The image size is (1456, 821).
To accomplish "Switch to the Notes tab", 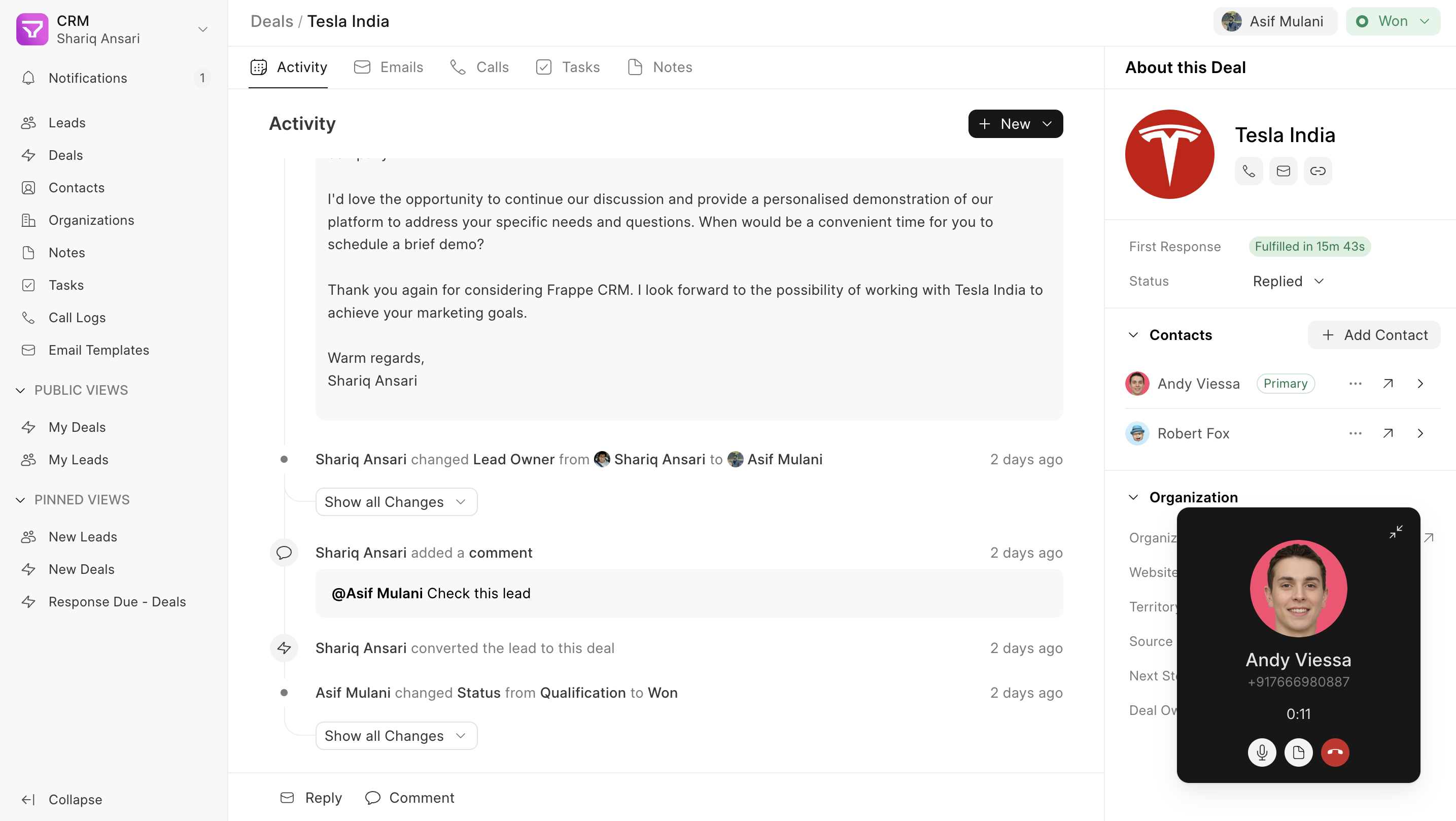I will coord(660,67).
